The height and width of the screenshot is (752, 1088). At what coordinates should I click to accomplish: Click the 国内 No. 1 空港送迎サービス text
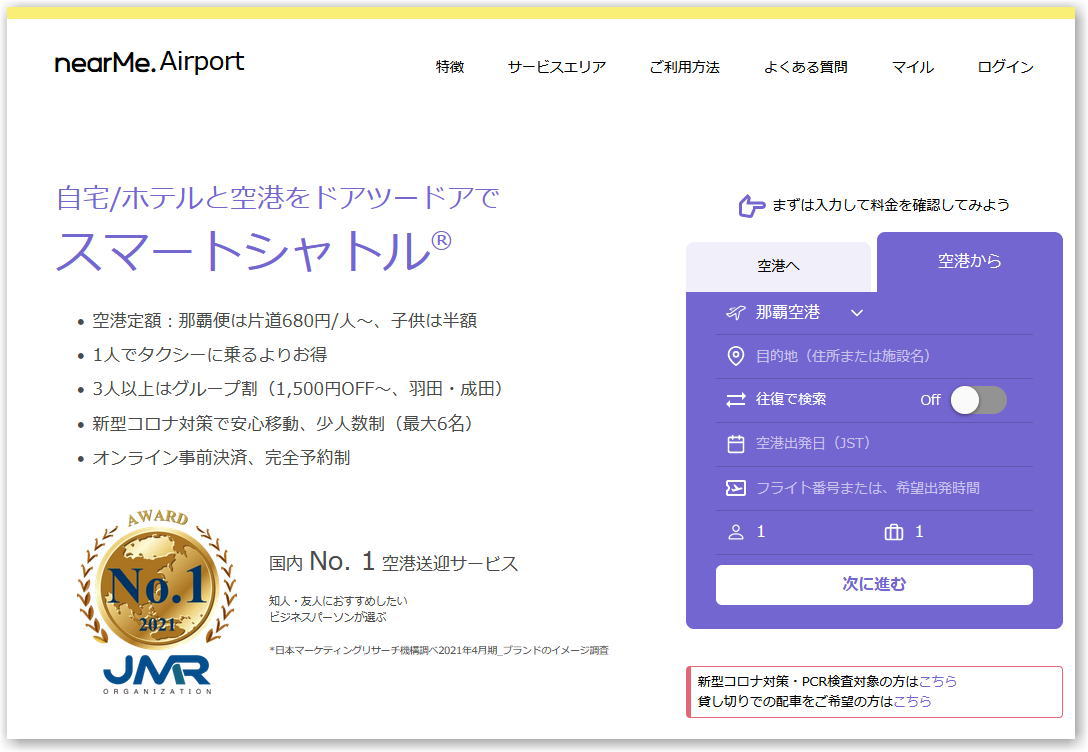click(393, 561)
